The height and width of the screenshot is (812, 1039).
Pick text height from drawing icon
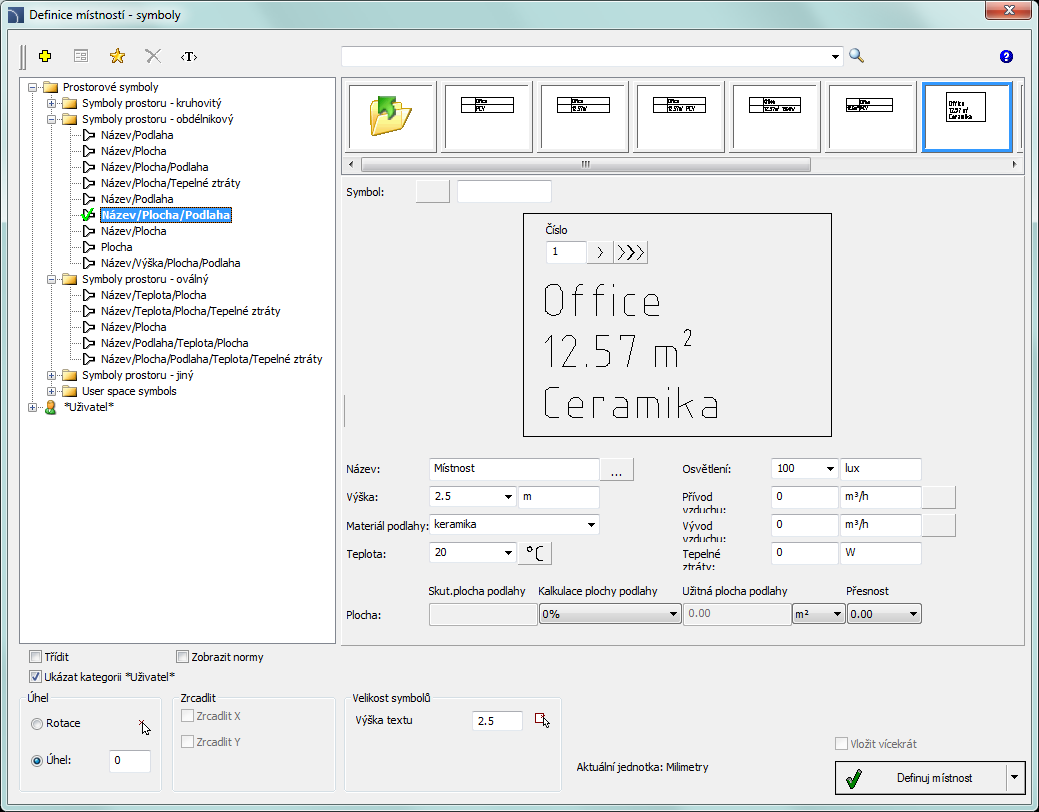point(542,721)
